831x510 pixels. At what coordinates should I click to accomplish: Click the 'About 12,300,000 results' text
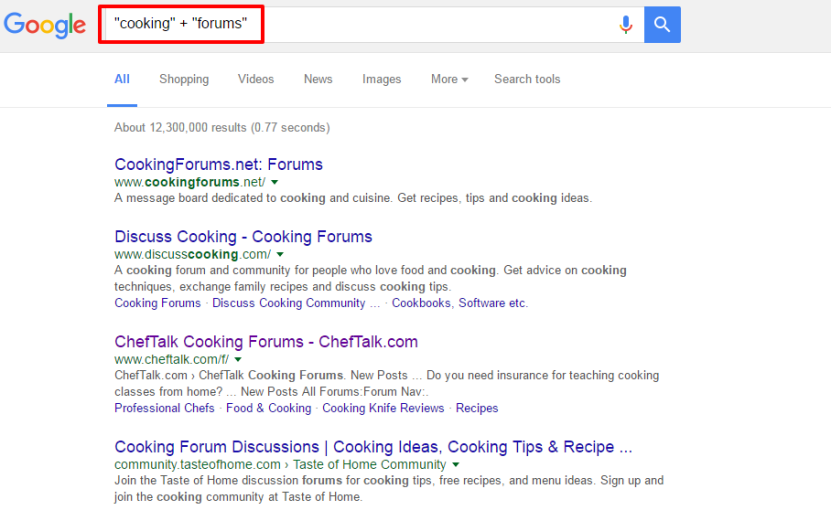(222, 128)
